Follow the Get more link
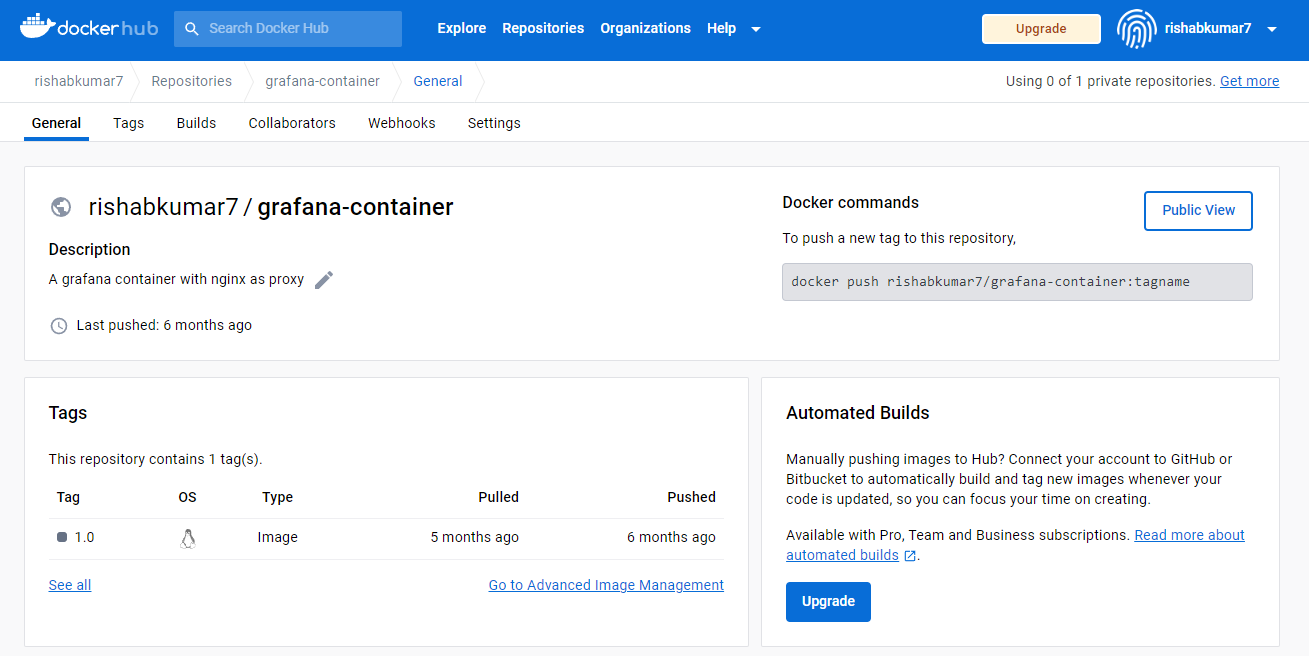The width and height of the screenshot is (1309, 656). pyautogui.click(x=1249, y=81)
